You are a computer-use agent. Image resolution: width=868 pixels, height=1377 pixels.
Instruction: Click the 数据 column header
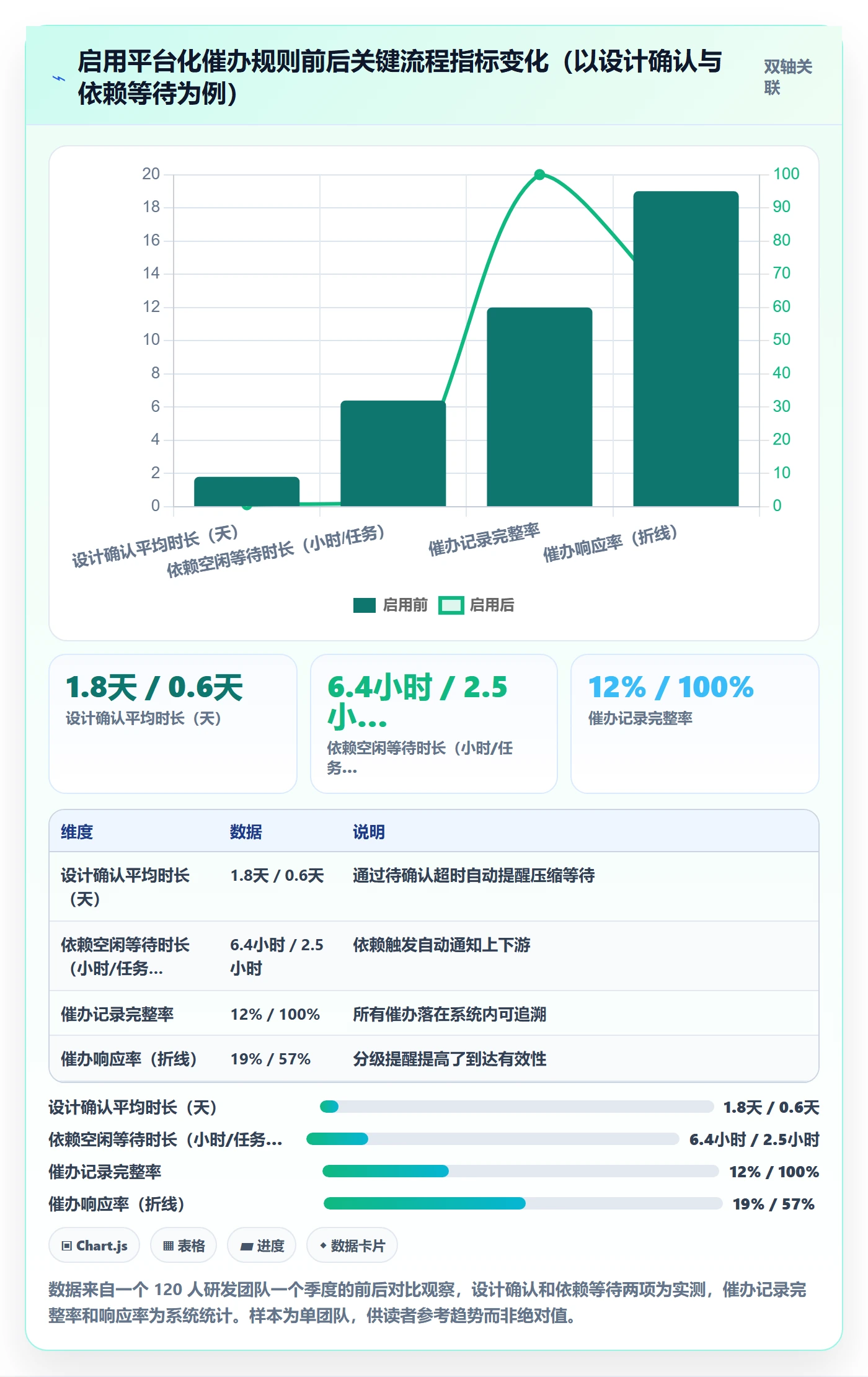[246, 832]
